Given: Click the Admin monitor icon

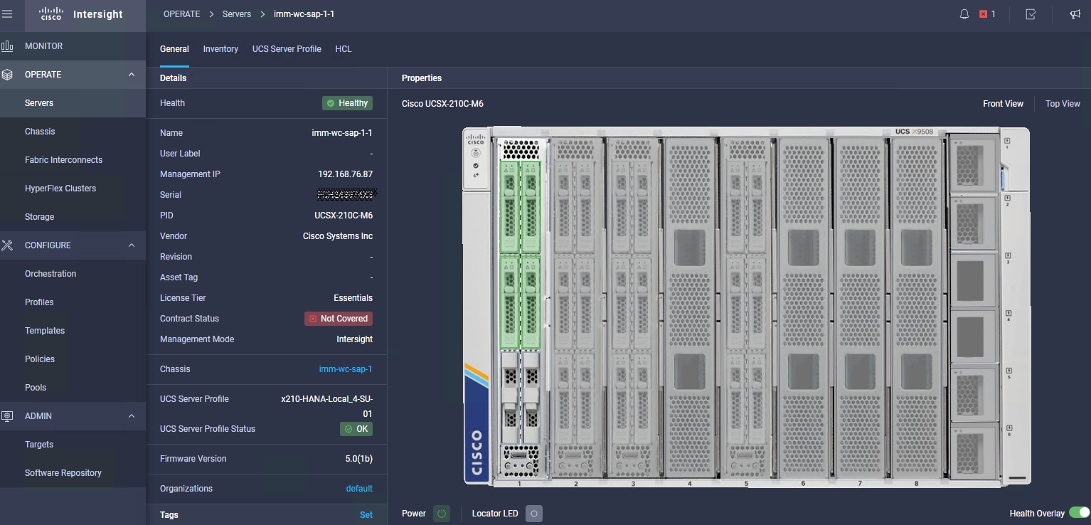Looking at the screenshot, I should [7, 416].
